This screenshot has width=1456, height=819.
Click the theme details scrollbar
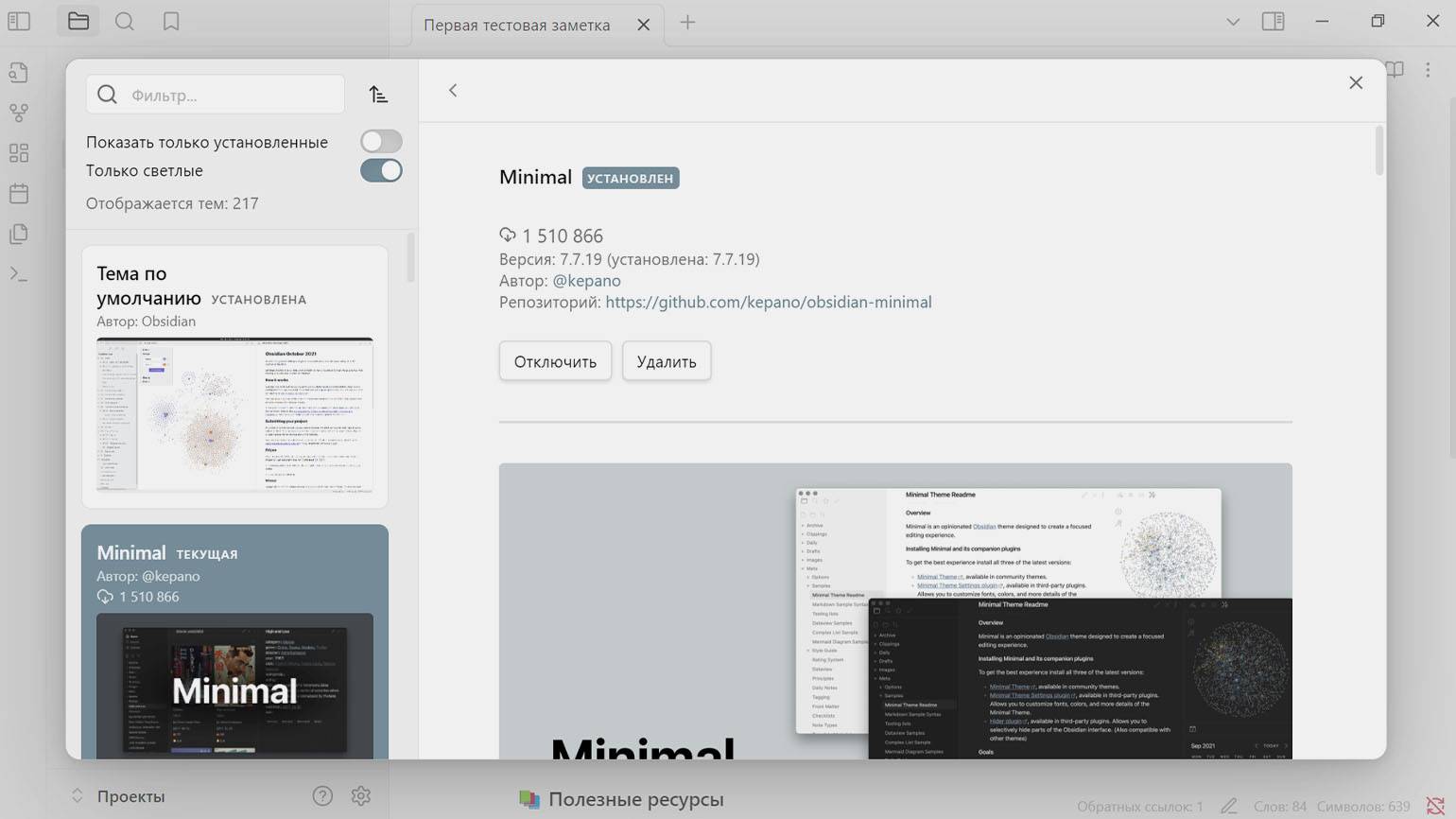(x=1379, y=151)
